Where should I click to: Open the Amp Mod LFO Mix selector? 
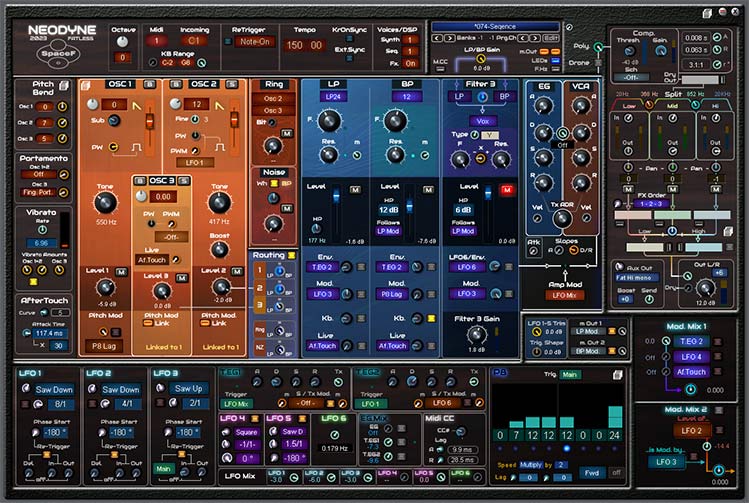coord(565,296)
